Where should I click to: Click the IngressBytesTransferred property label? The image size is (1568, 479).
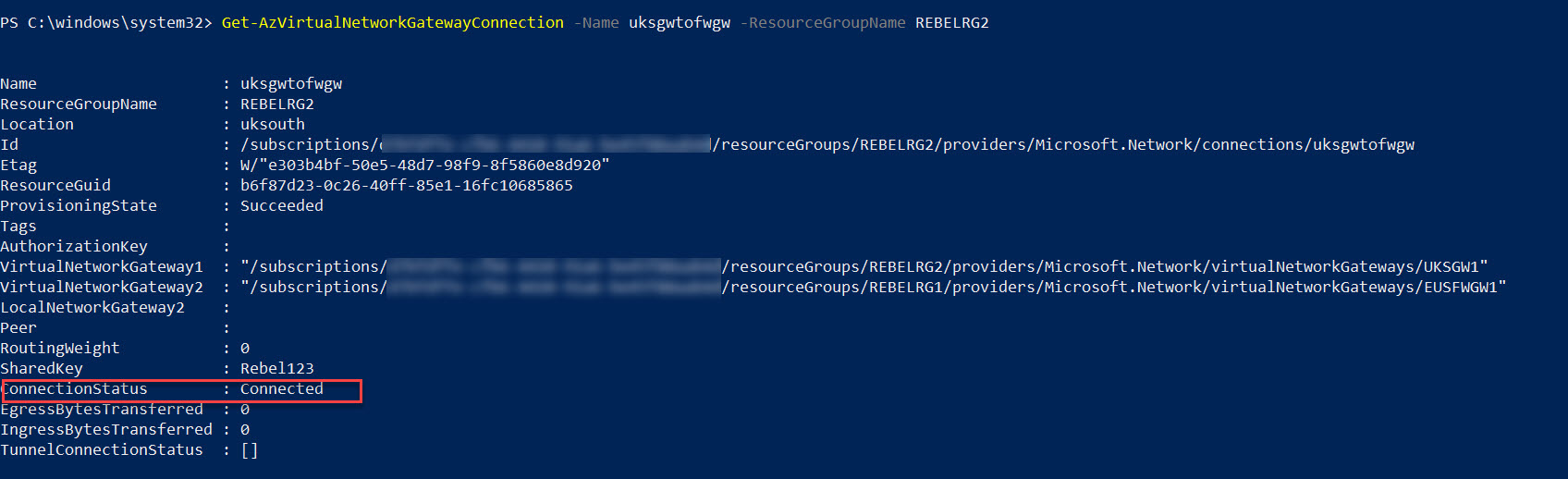coord(106,430)
